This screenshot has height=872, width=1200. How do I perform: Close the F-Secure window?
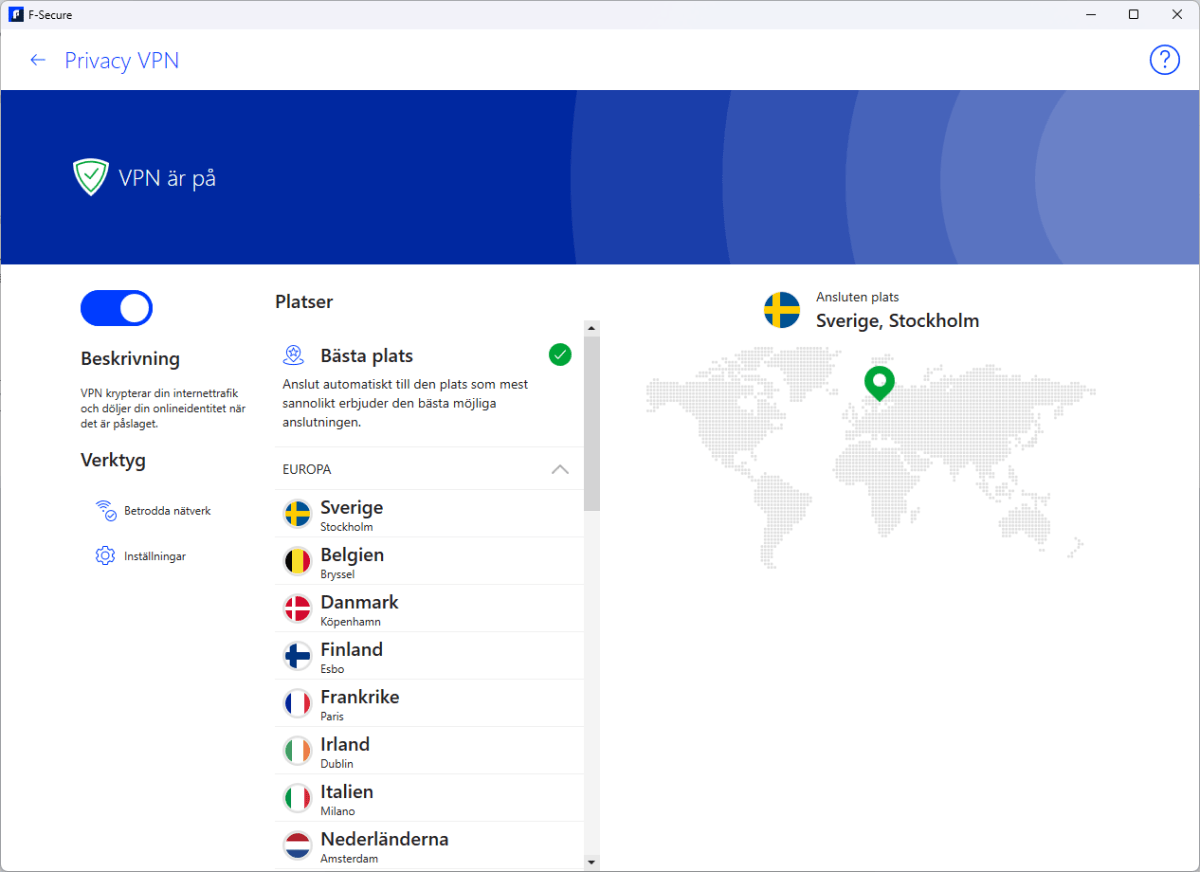click(1178, 14)
